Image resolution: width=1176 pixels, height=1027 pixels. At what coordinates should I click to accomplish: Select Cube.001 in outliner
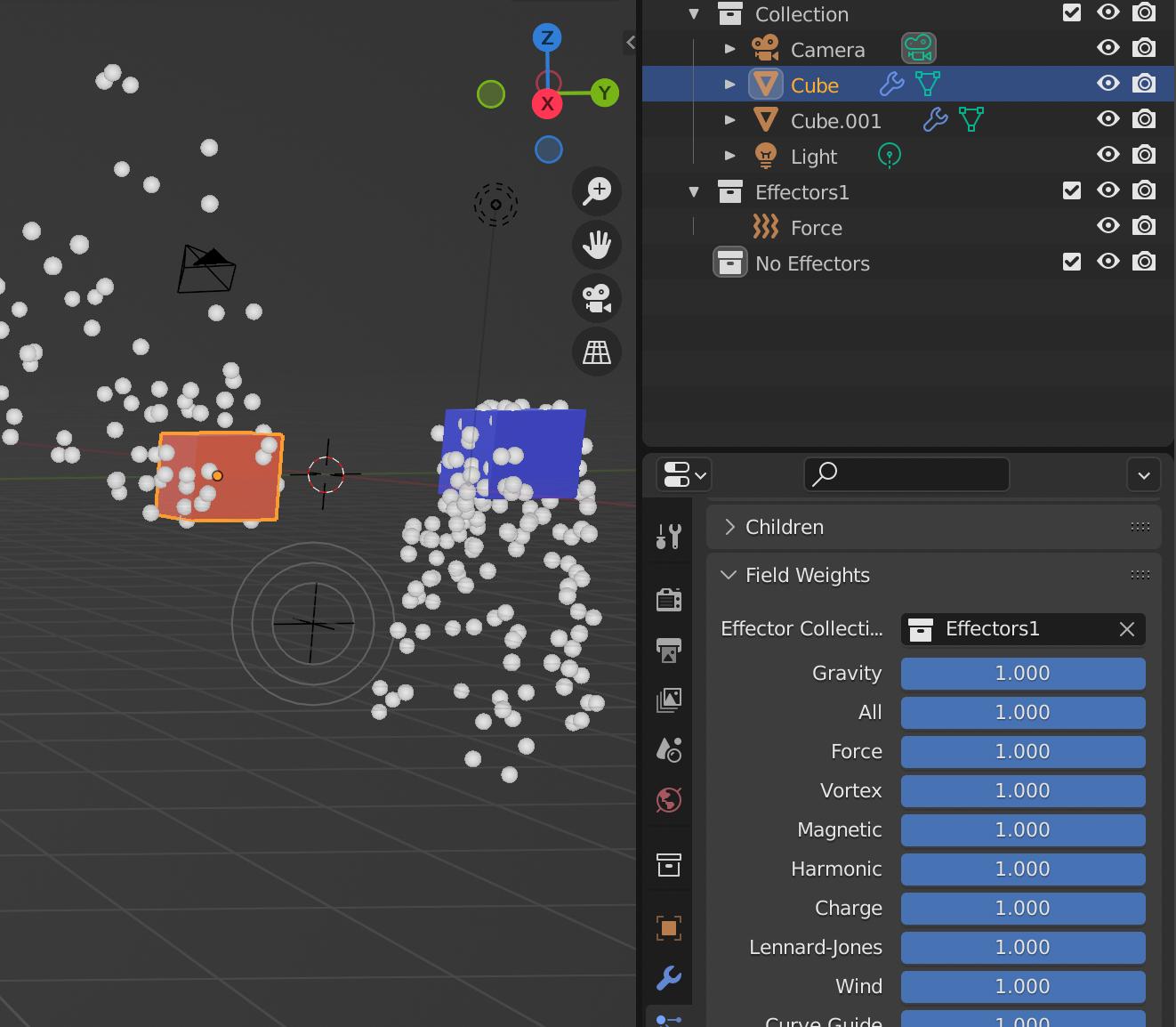pos(836,121)
